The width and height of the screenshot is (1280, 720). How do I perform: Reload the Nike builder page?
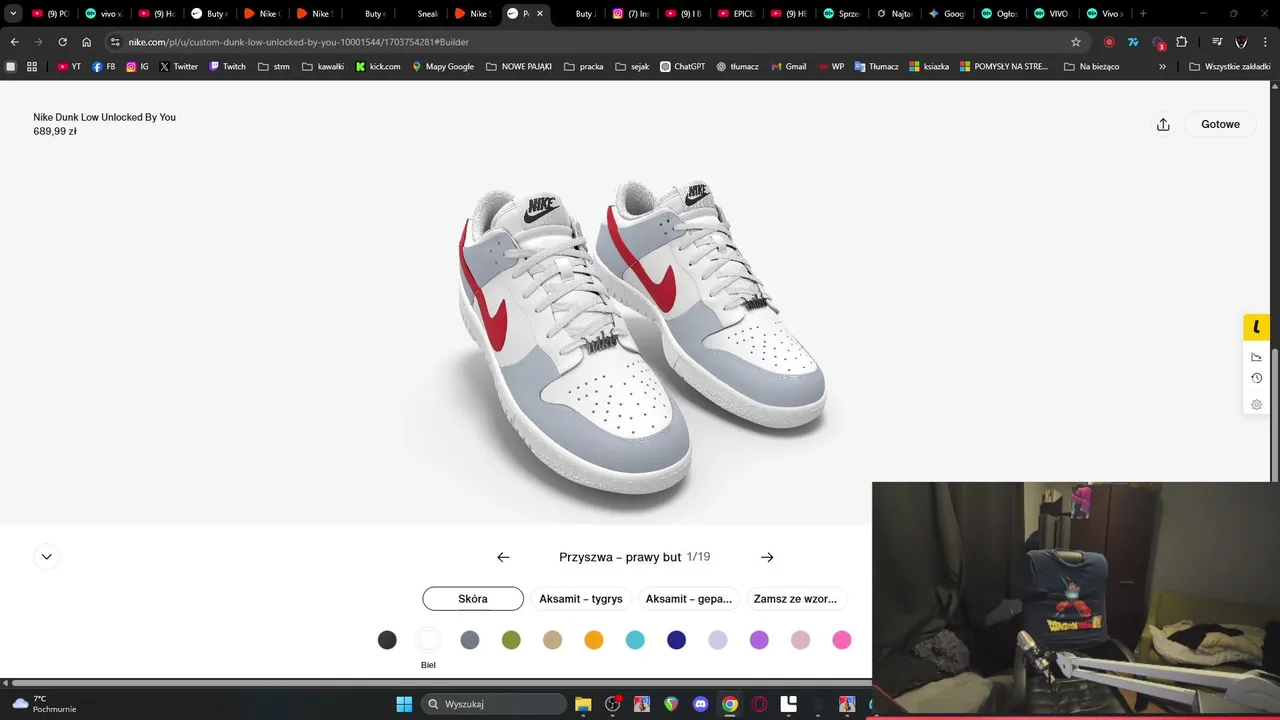pyautogui.click(x=62, y=42)
